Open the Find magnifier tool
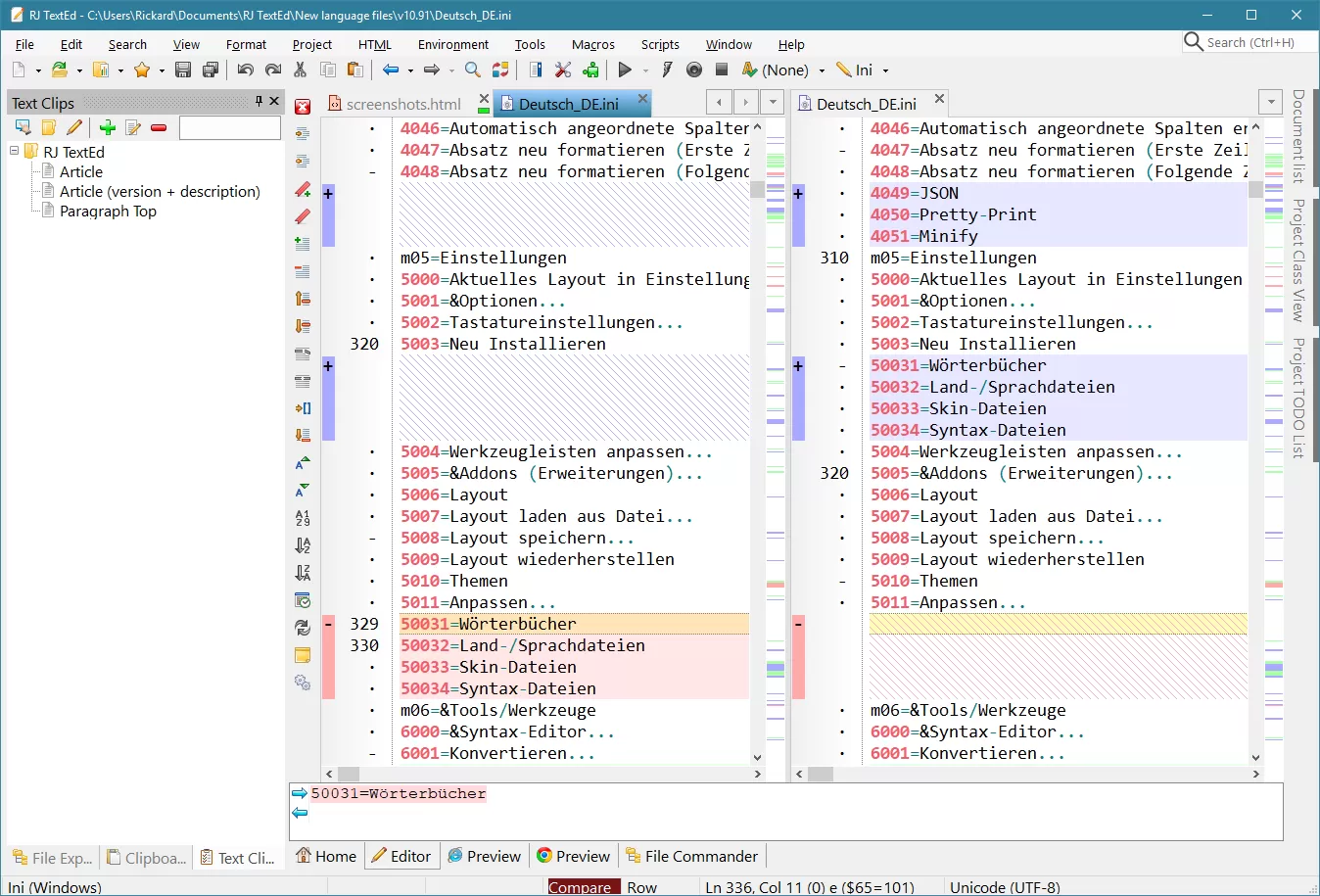The width and height of the screenshot is (1320, 896). 472,70
